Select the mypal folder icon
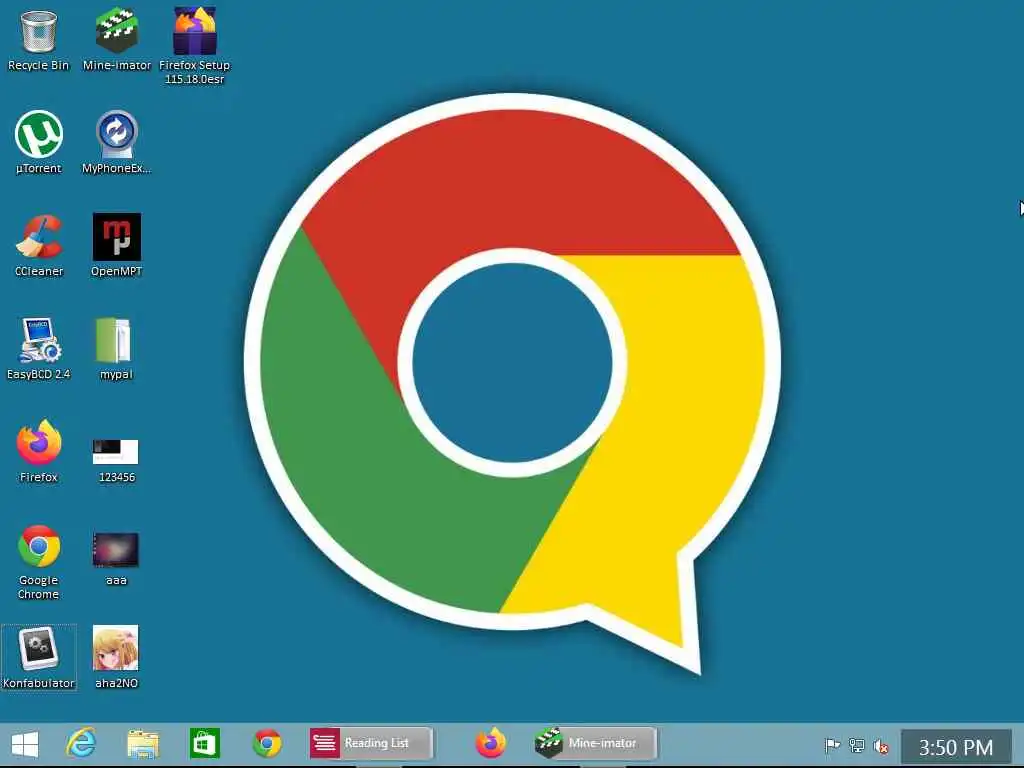 coord(116,349)
